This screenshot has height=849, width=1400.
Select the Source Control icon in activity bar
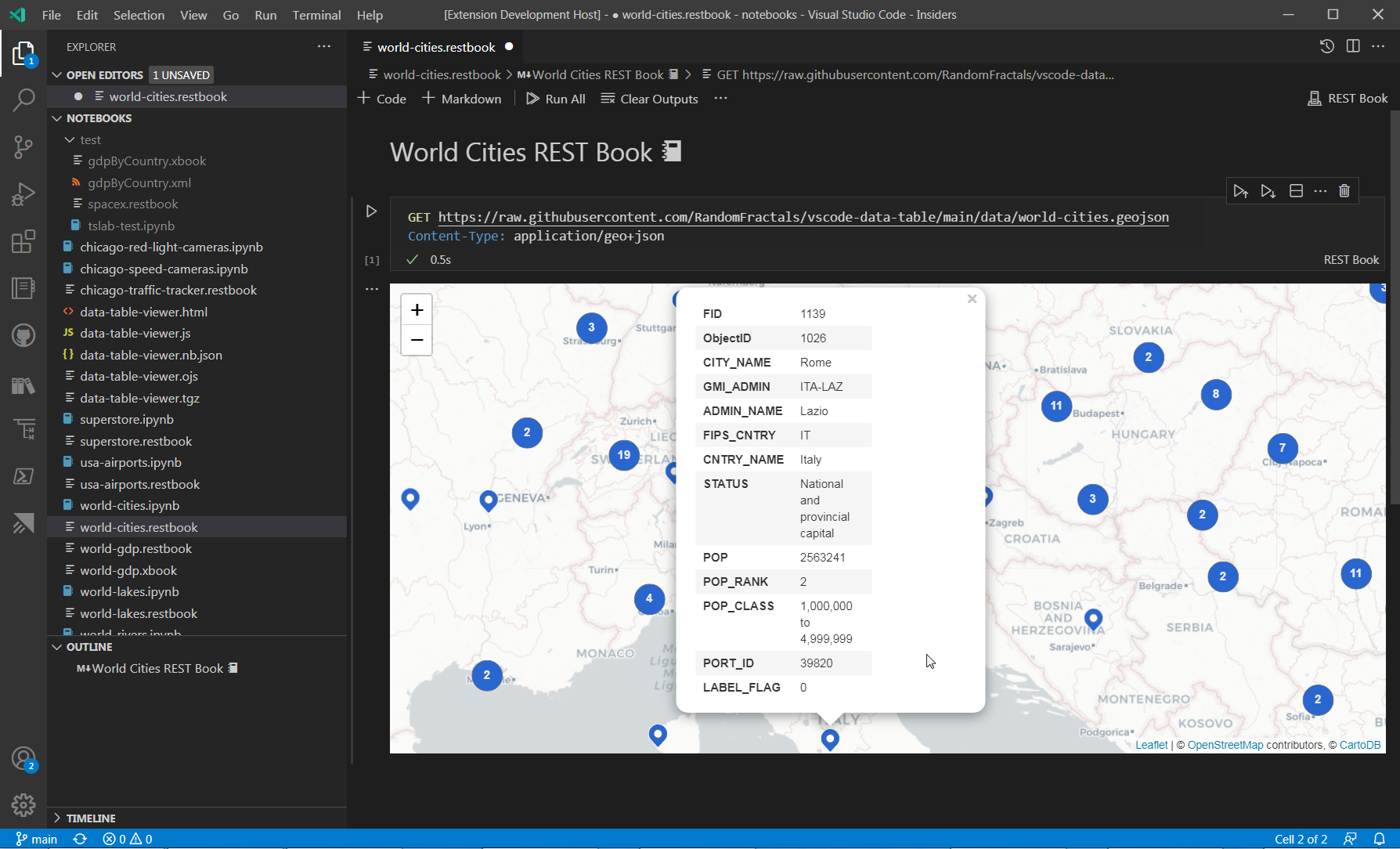click(x=23, y=147)
